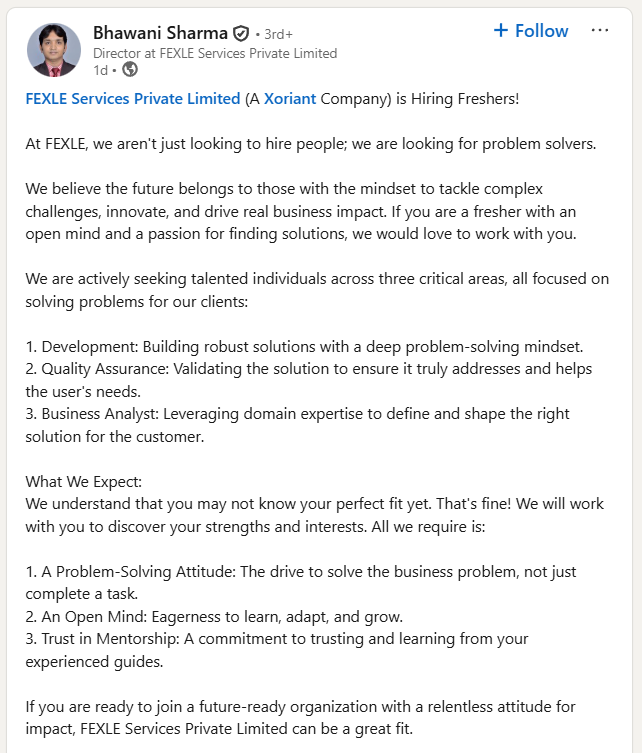Click the globe public-visibility icon

pos(130,70)
